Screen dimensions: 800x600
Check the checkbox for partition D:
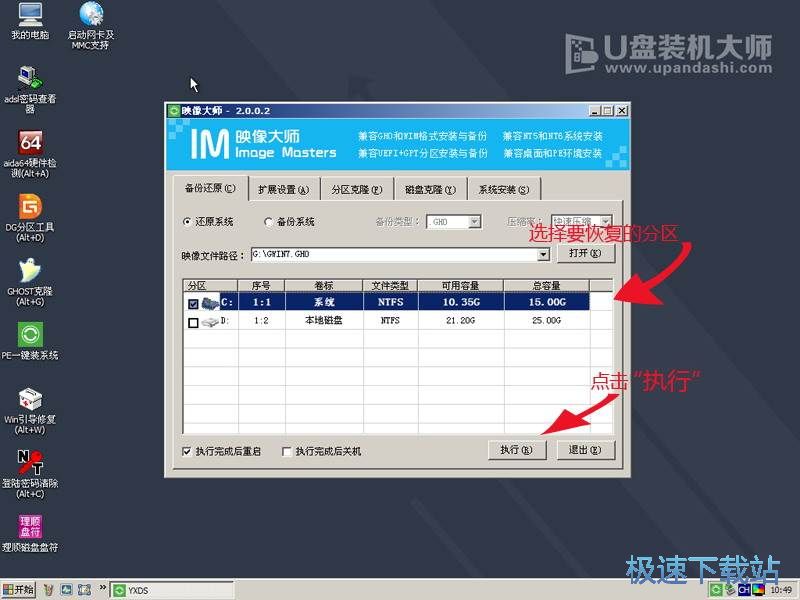click(193, 323)
